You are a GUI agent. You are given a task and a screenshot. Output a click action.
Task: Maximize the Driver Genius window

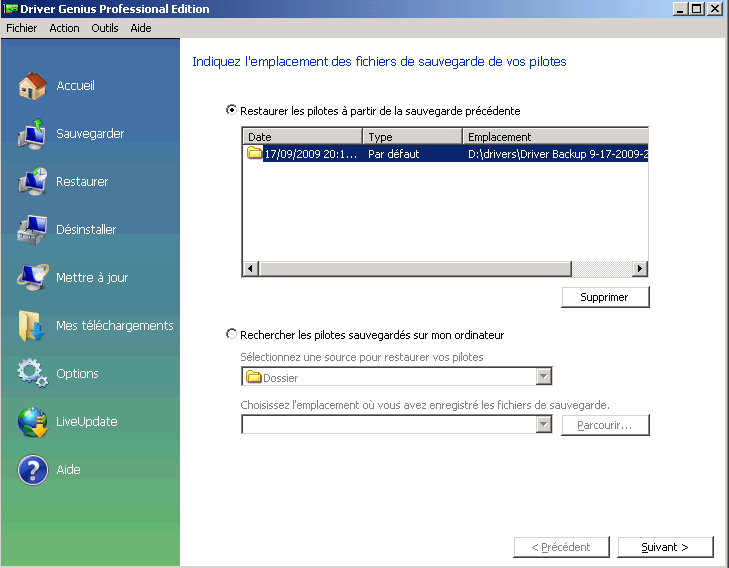point(697,9)
